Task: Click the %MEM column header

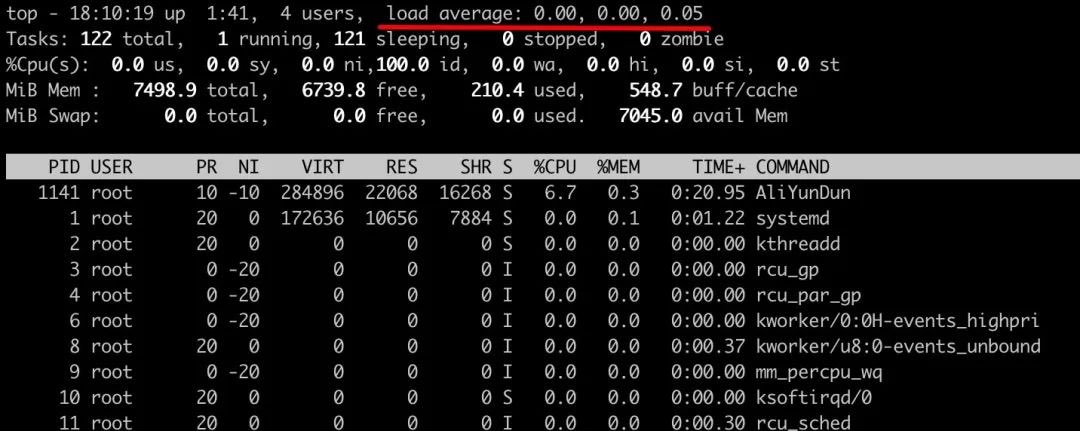Action: tap(618, 167)
